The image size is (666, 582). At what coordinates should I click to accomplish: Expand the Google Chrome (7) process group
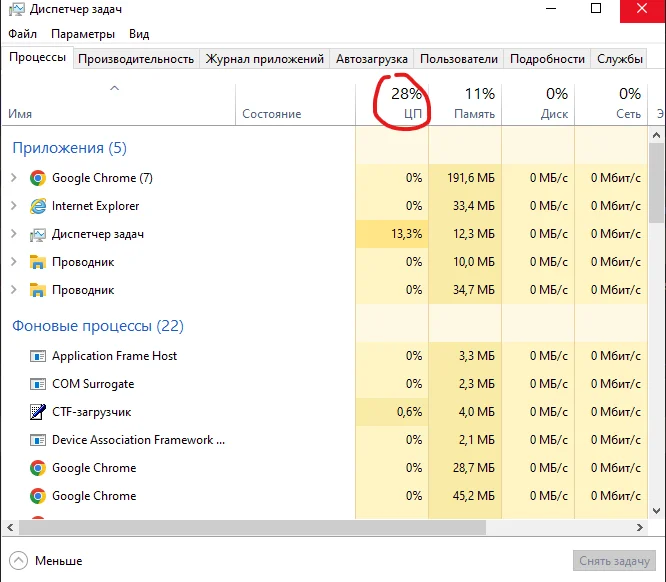[x=13, y=178]
